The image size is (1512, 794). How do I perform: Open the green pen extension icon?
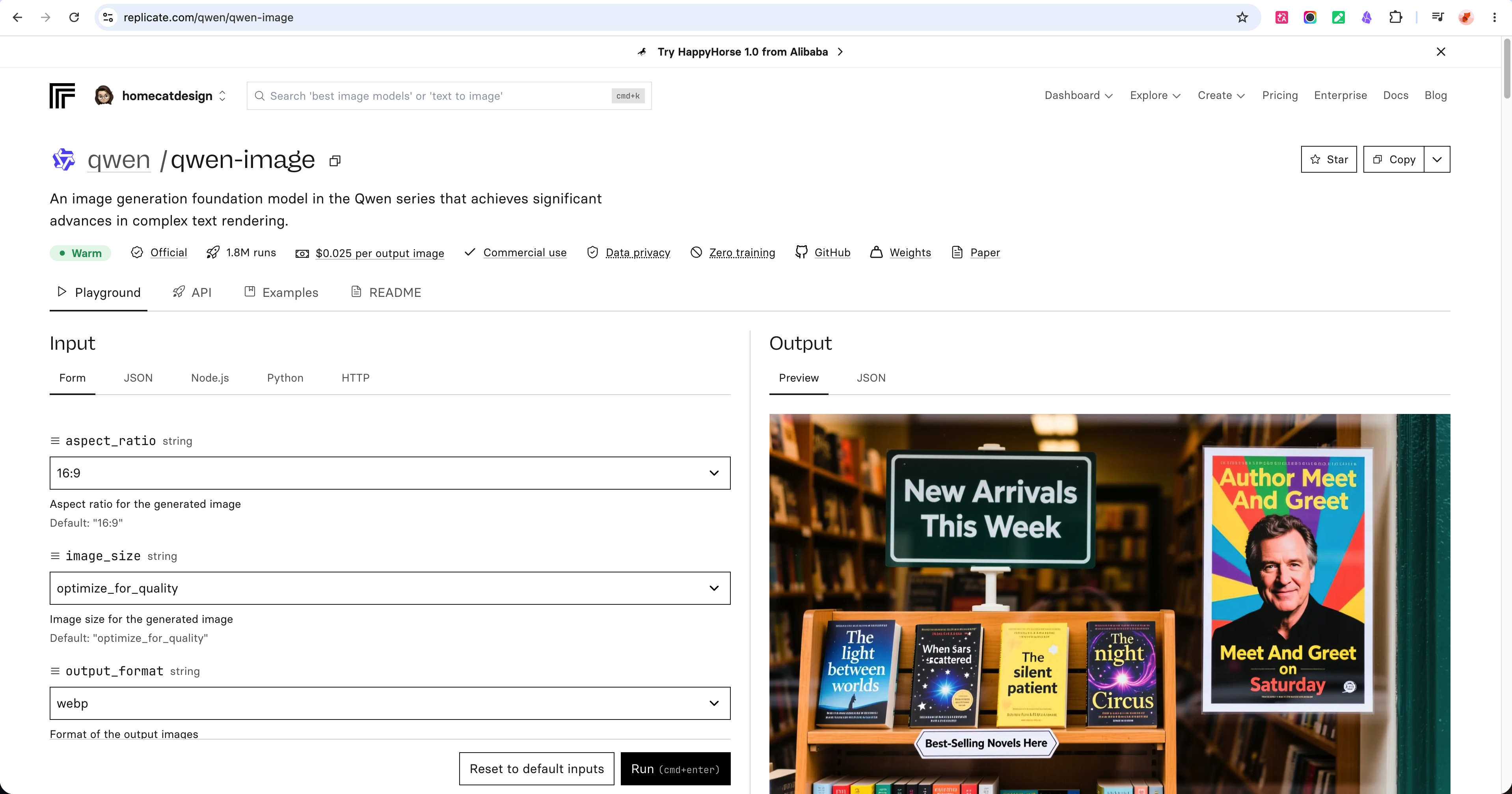[1338, 18]
